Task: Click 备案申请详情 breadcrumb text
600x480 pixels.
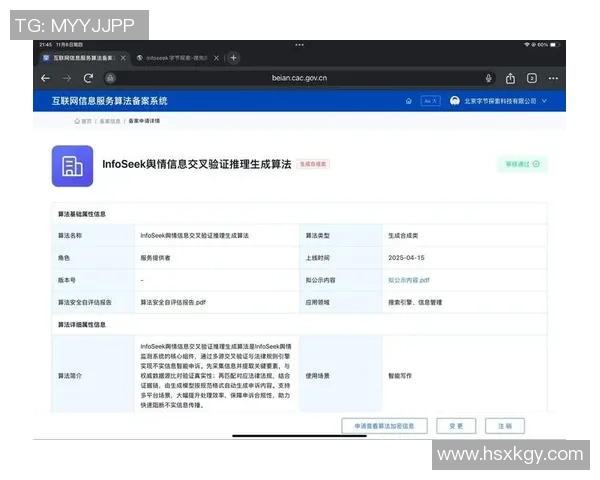Action: coord(144,121)
